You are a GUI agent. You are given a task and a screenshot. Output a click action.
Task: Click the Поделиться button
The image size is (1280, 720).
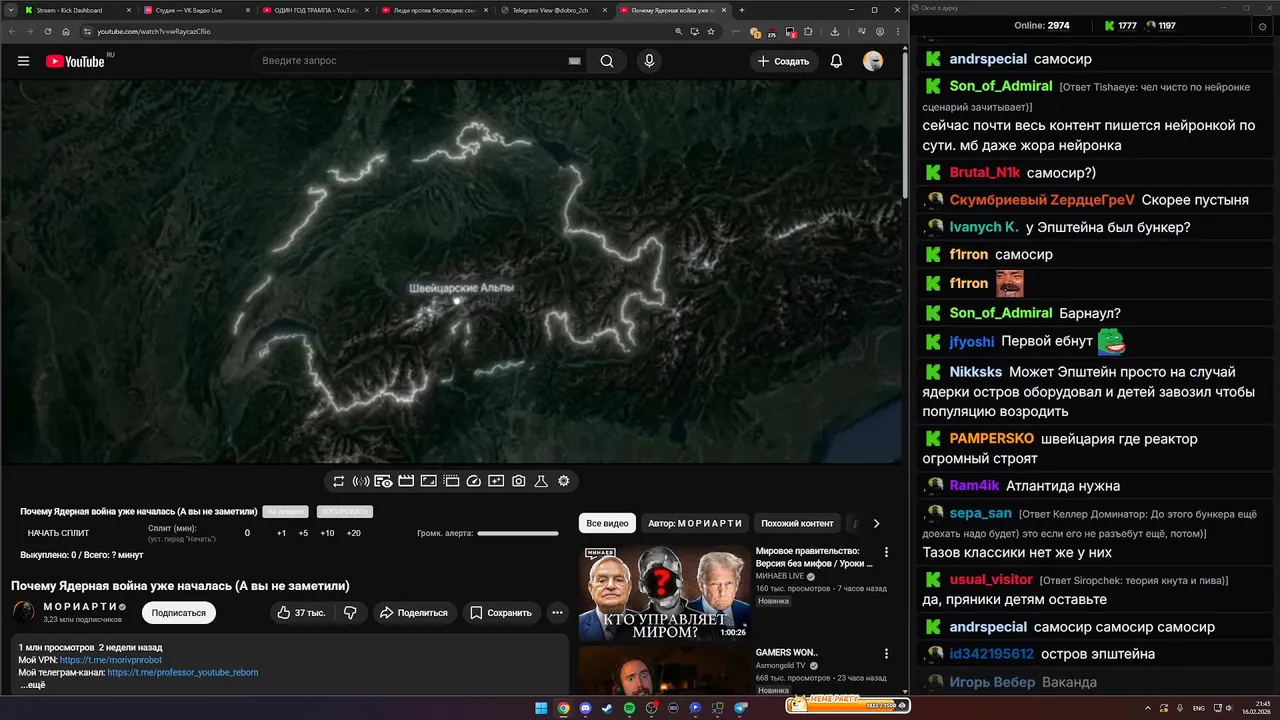tap(414, 613)
